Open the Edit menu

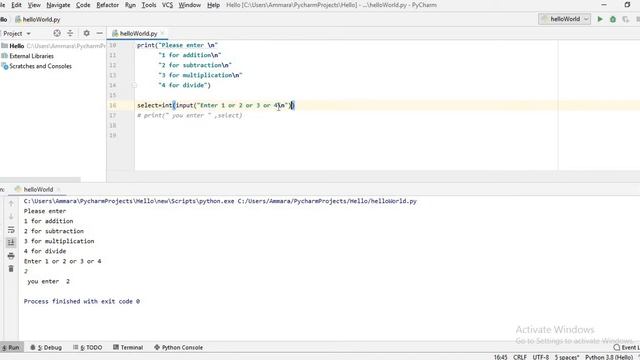pyautogui.click(x=16, y=5)
